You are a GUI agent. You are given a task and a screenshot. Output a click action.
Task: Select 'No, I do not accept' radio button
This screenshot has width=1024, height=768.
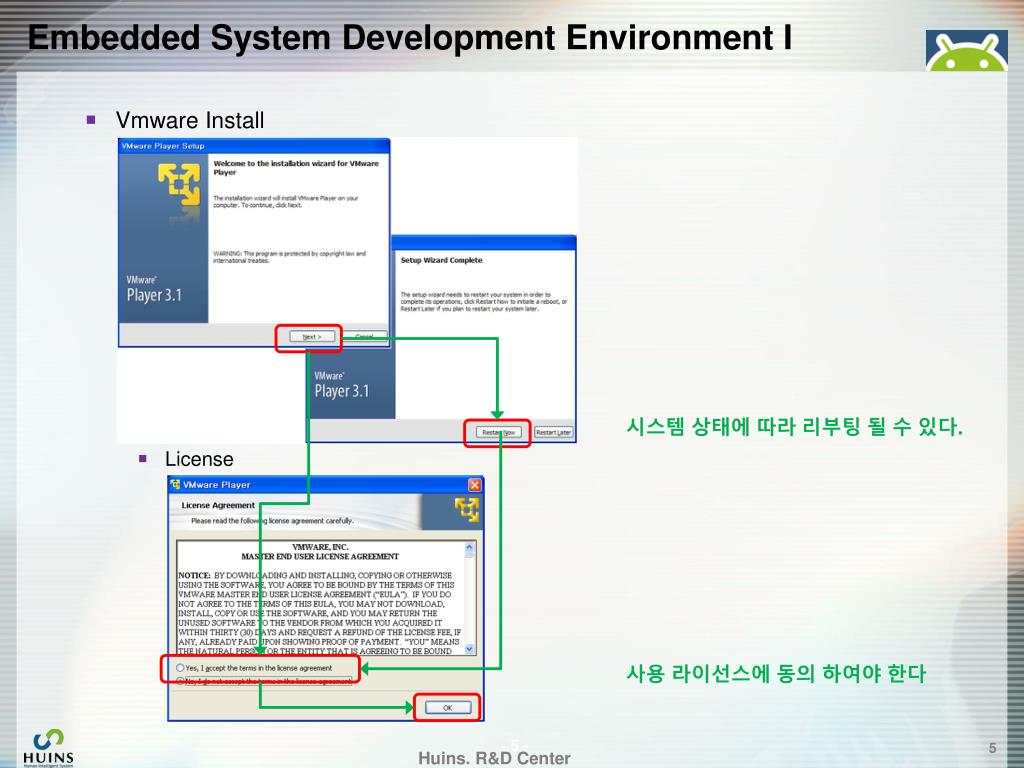[180, 681]
